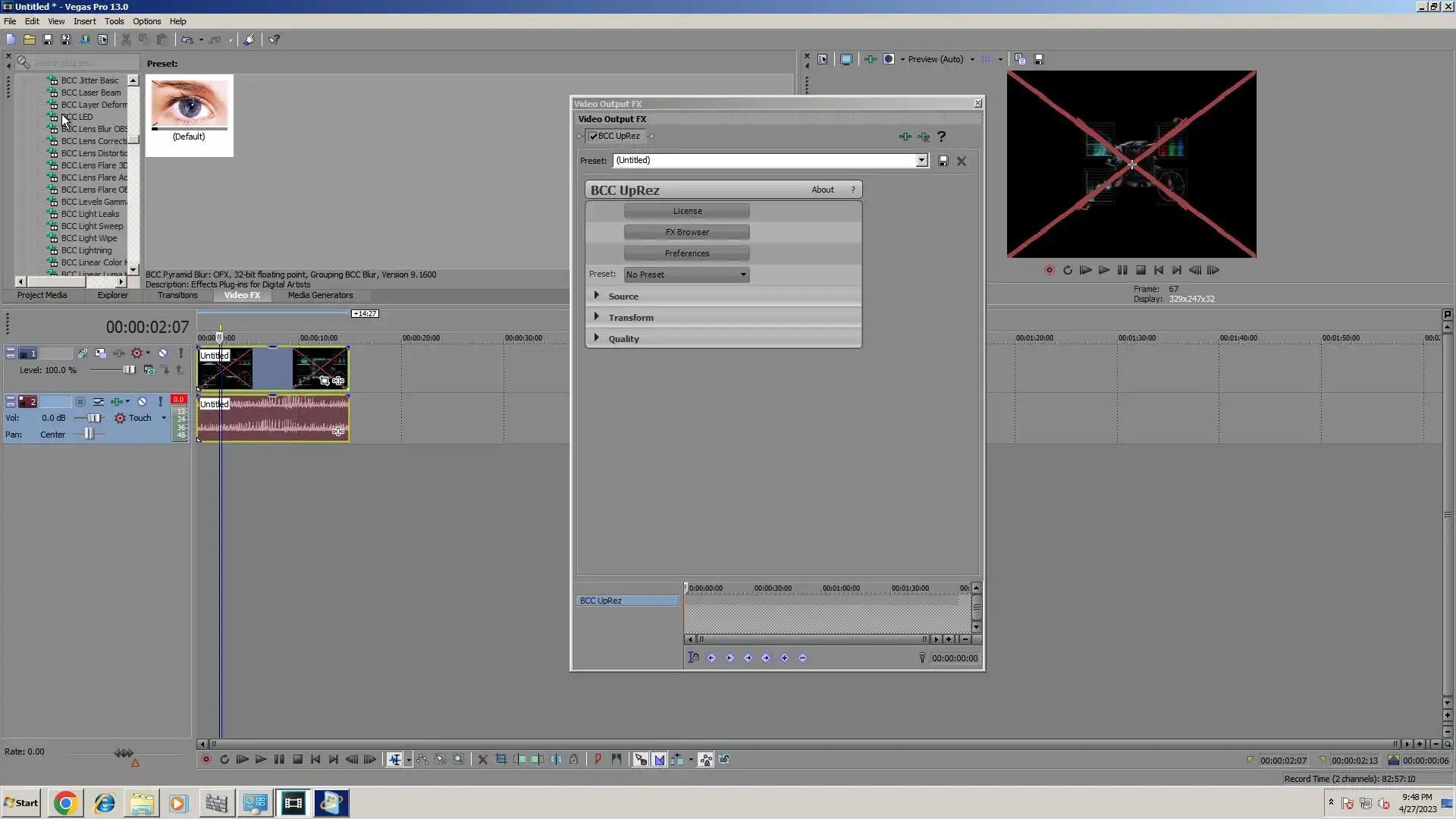Click the Plug-In Chain icon in FX window
1456x819 pixels.
click(905, 136)
